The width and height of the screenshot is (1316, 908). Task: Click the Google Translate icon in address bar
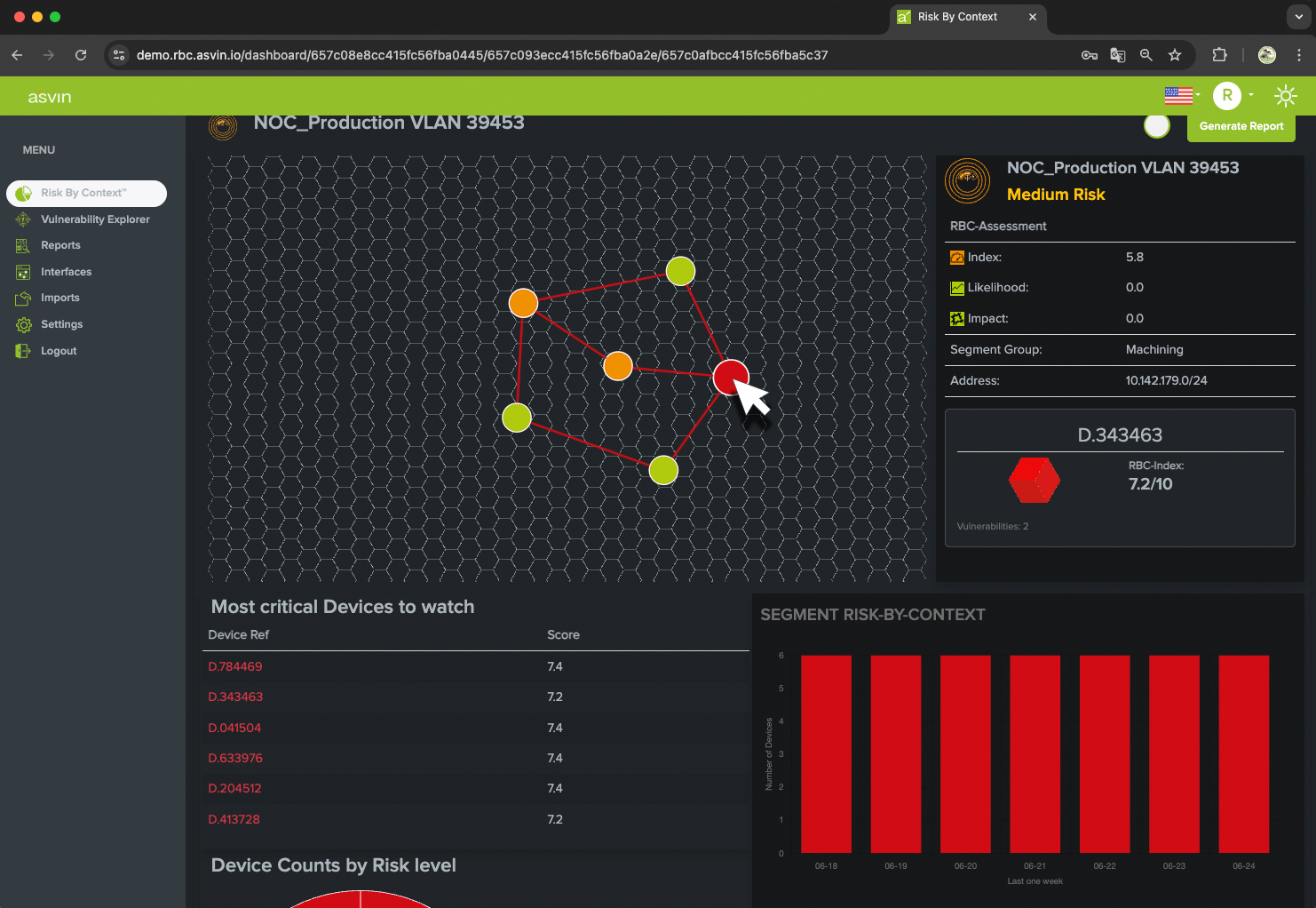click(x=1118, y=55)
